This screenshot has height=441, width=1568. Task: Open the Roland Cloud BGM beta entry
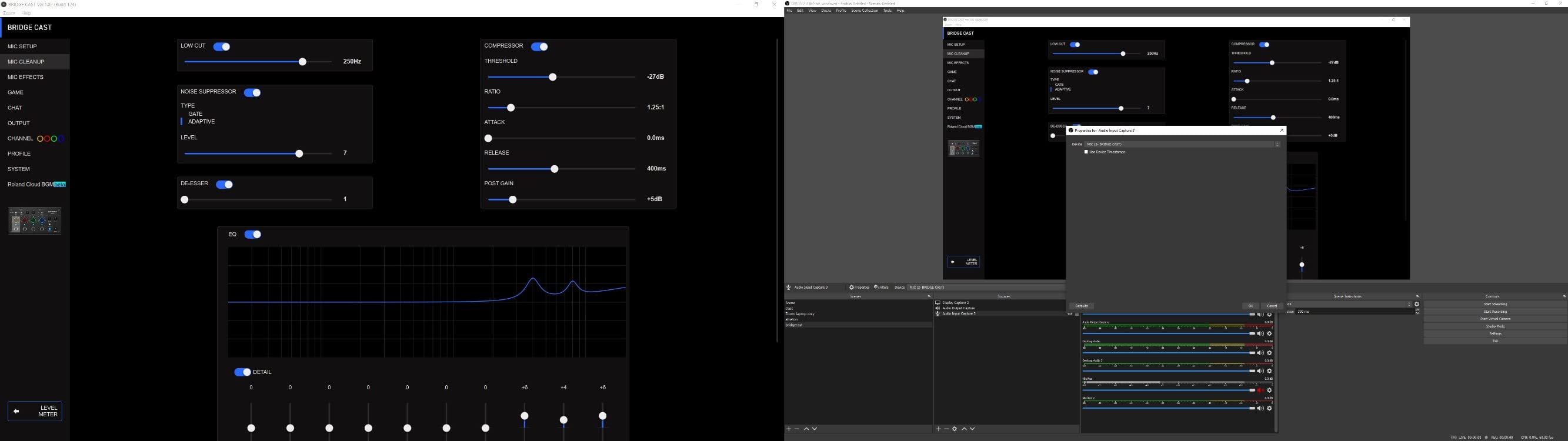(36, 184)
